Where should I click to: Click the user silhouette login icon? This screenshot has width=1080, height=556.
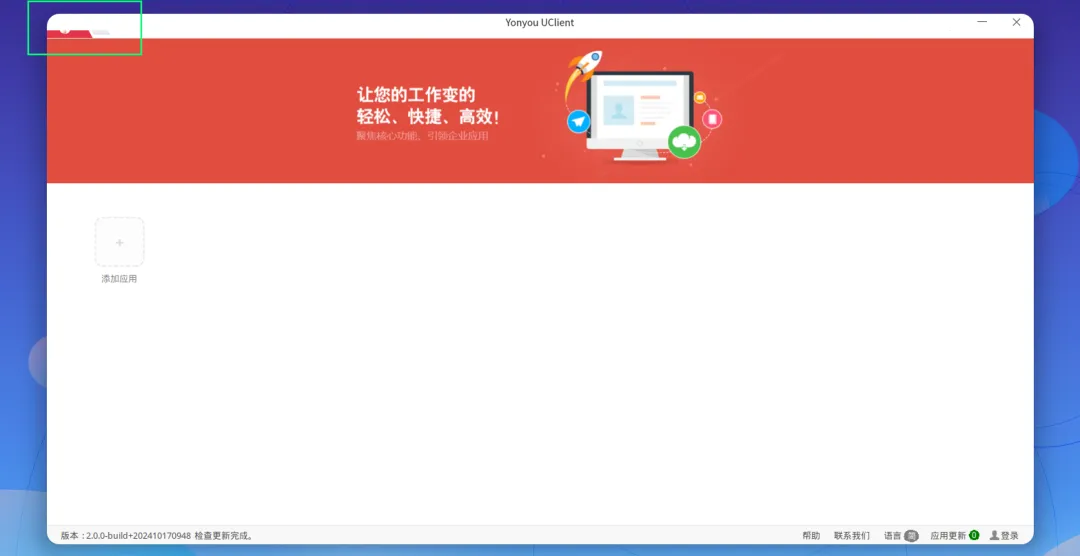click(994, 535)
